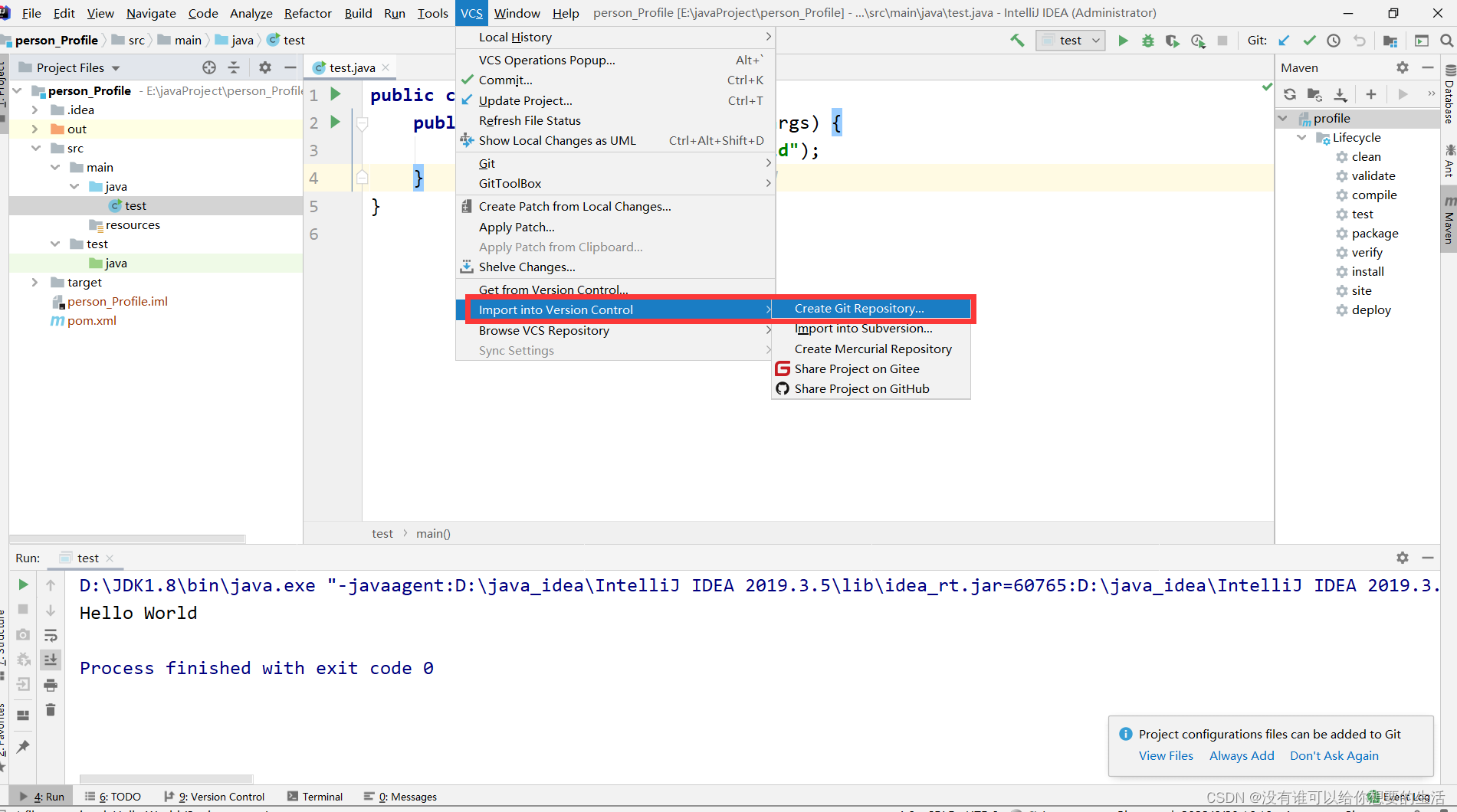This screenshot has height=812, width=1457.
Task: Click the Build project hammer icon
Action: pos(1017,41)
